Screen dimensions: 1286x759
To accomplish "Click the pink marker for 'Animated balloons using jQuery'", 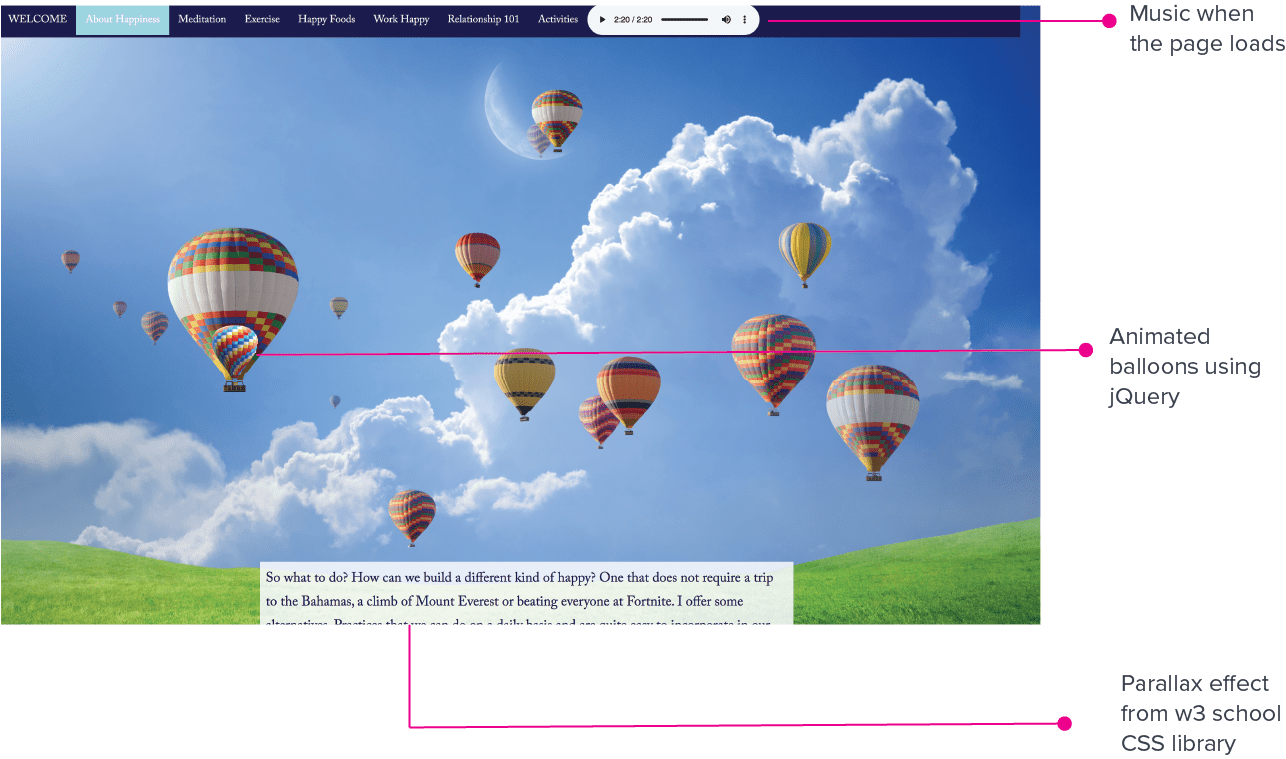I will click(x=1088, y=349).
